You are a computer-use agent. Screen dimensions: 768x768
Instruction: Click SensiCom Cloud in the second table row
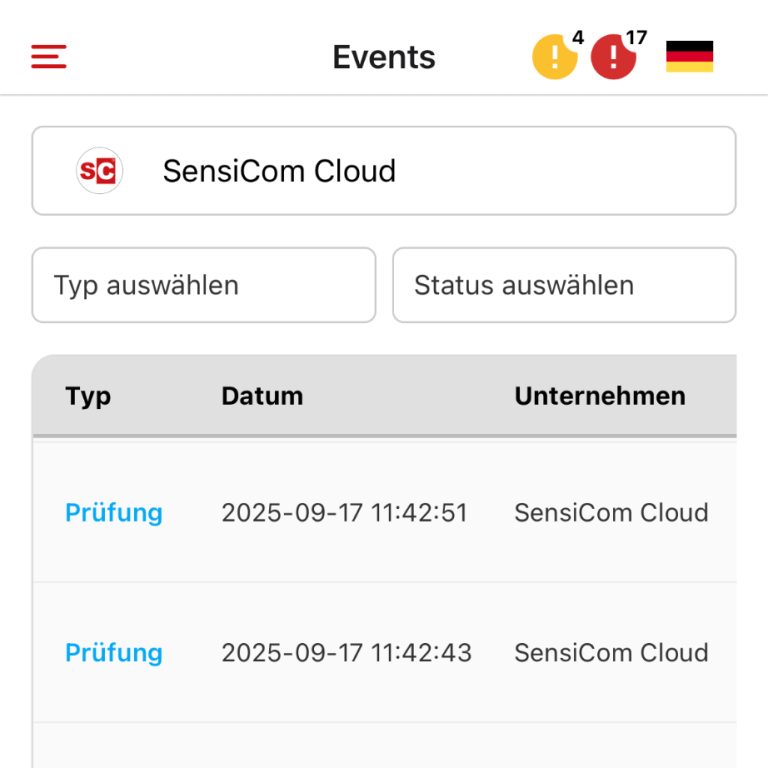tap(611, 653)
